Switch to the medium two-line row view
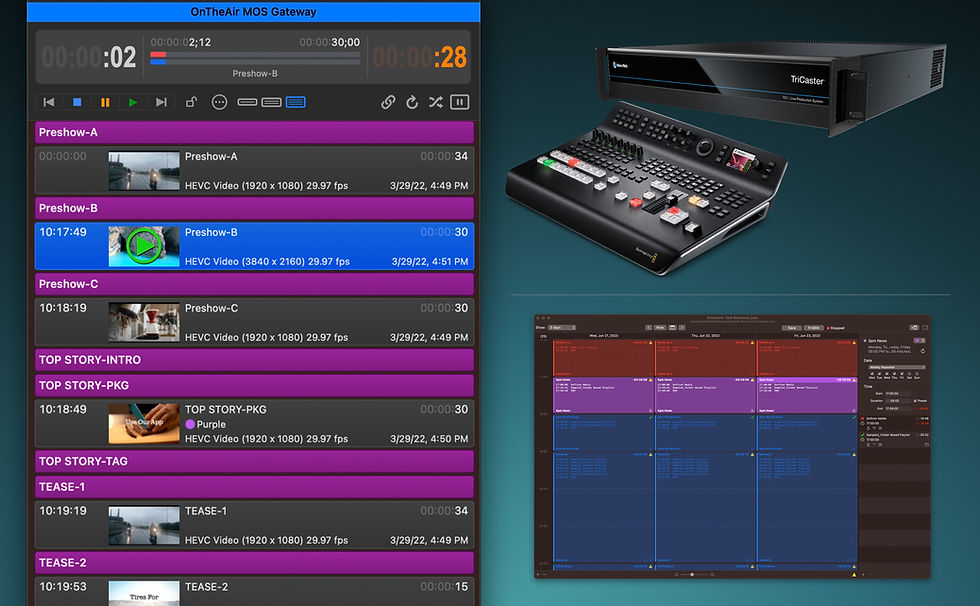980x606 pixels. point(271,102)
